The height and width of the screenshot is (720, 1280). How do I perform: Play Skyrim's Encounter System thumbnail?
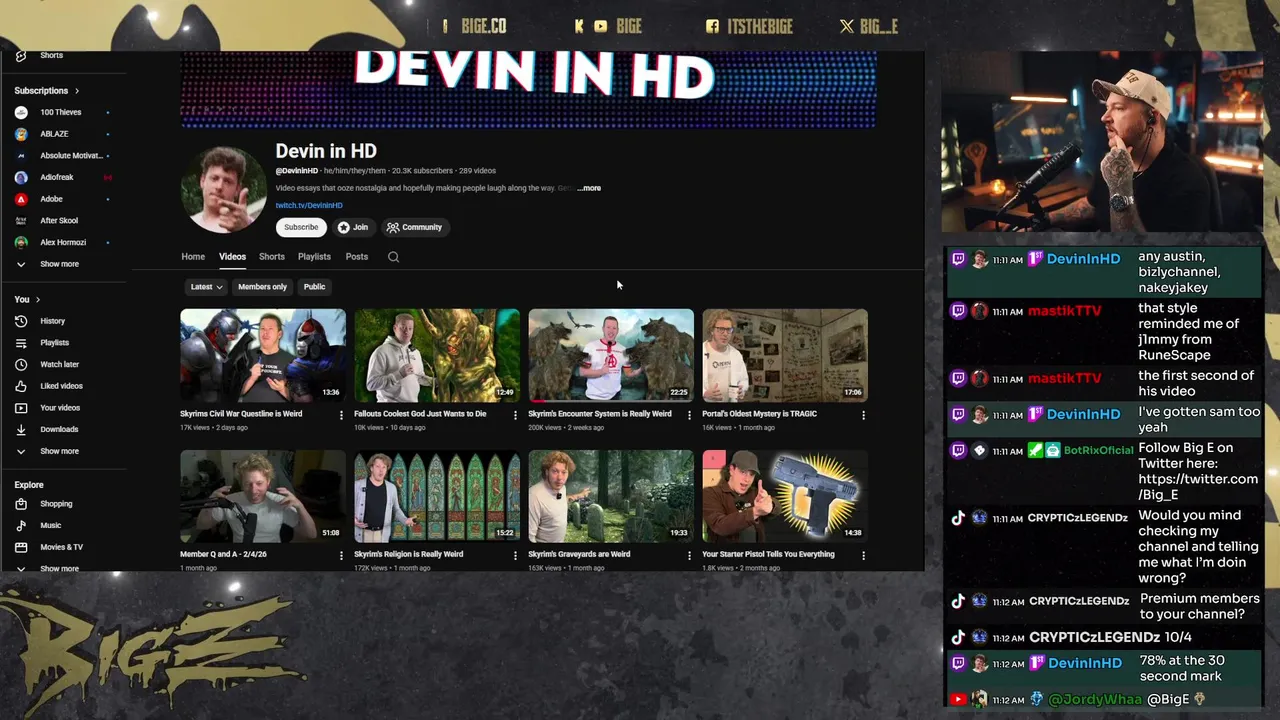611,355
